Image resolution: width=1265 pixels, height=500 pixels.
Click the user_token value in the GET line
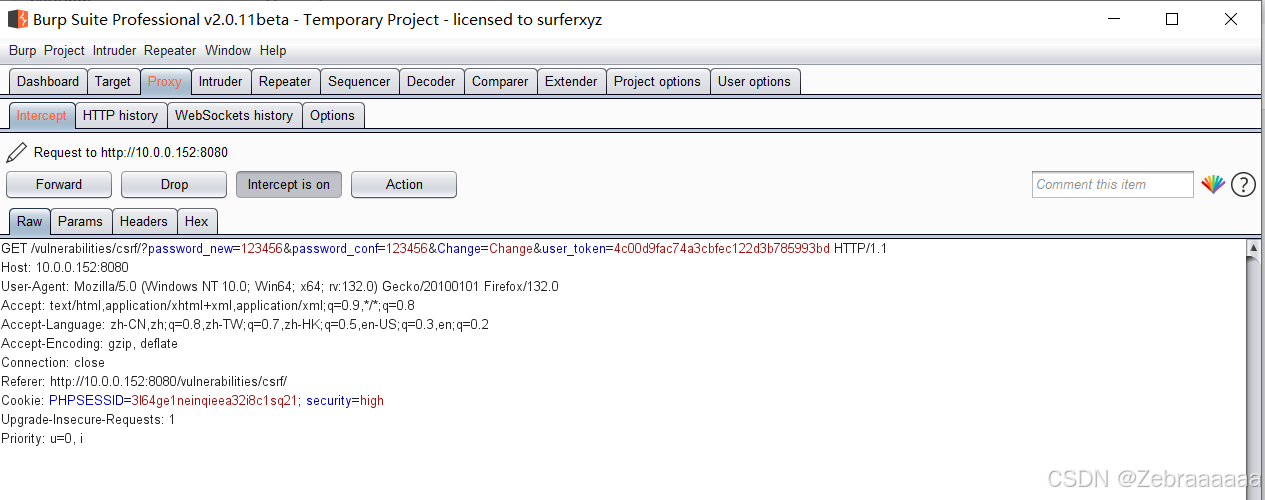click(721, 249)
